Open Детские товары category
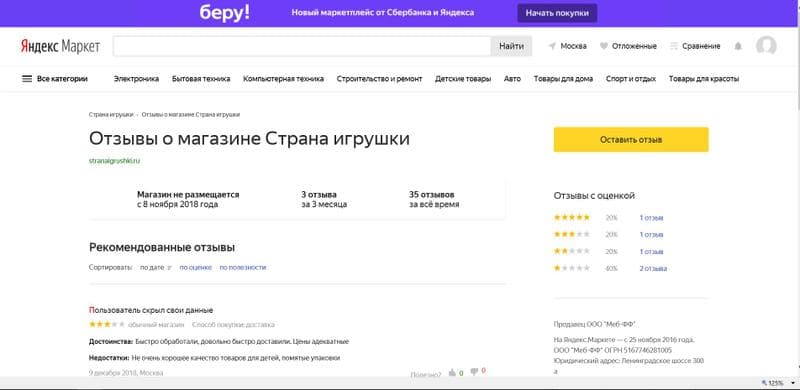The width and height of the screenshot is (800, 390). point(463,79)
